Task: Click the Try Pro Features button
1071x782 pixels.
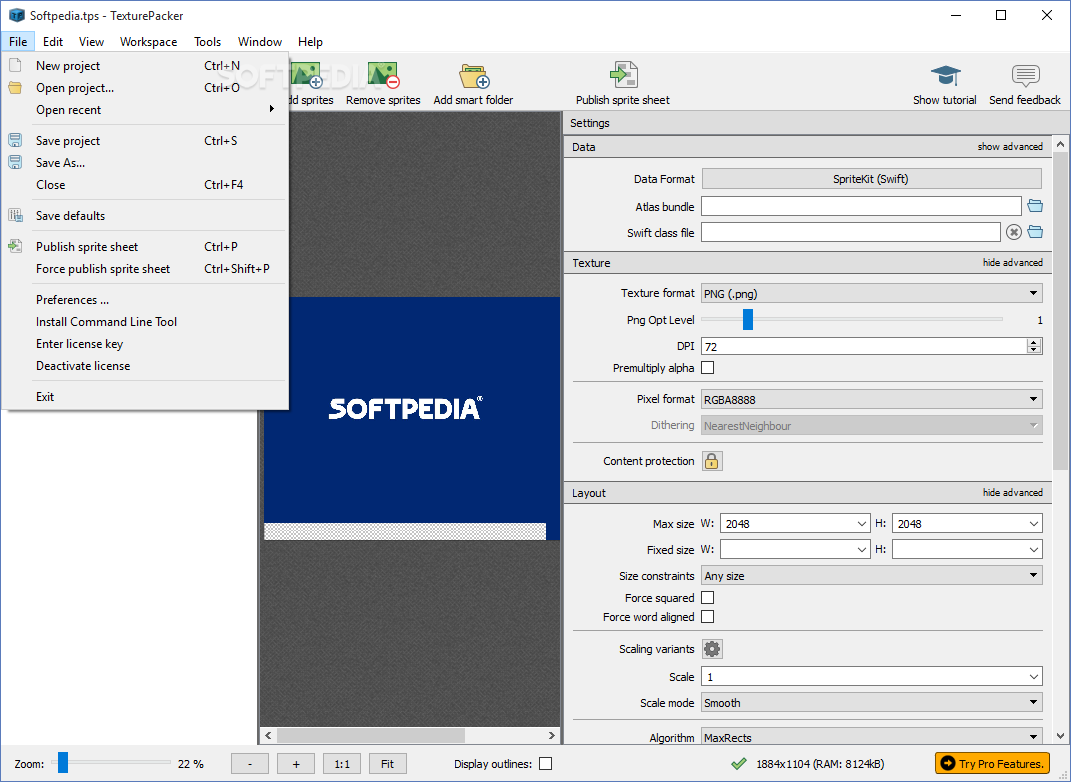Action: 992,764
